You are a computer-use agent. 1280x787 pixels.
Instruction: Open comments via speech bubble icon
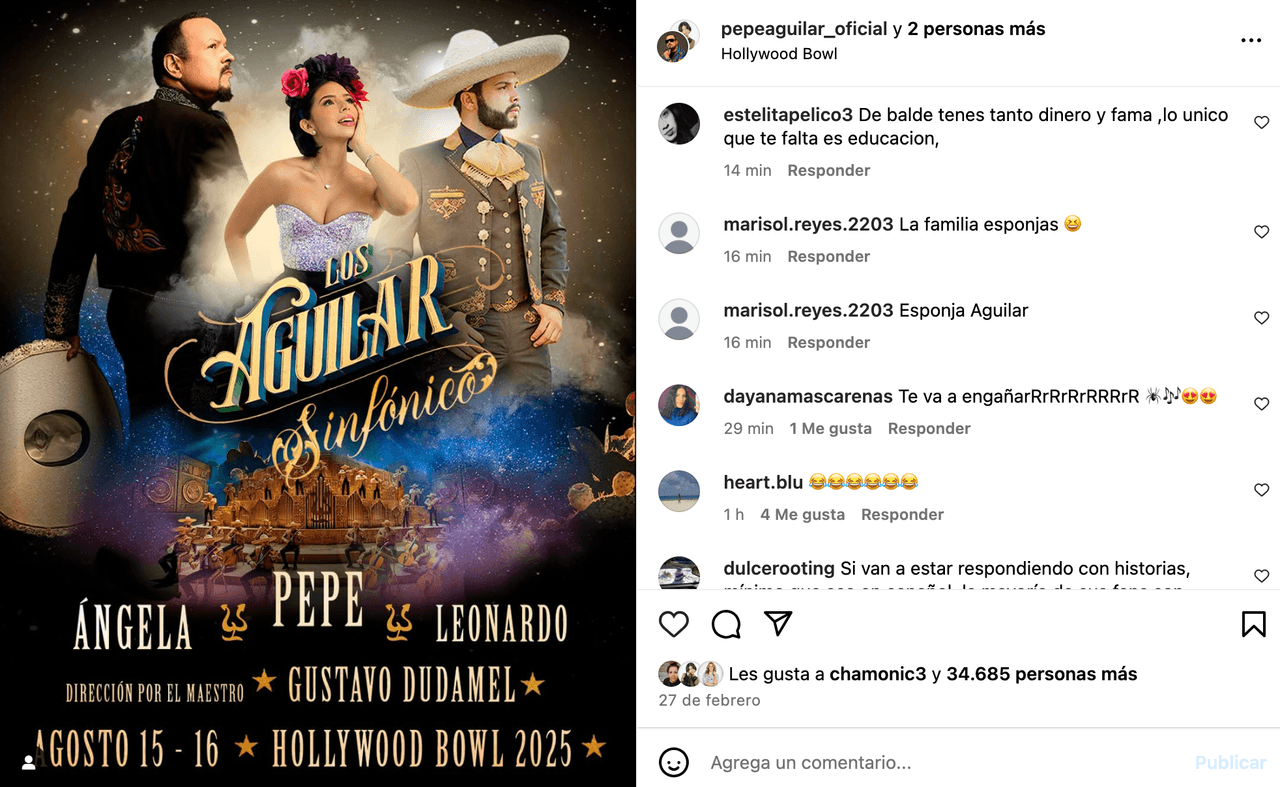tap(726, 624)
